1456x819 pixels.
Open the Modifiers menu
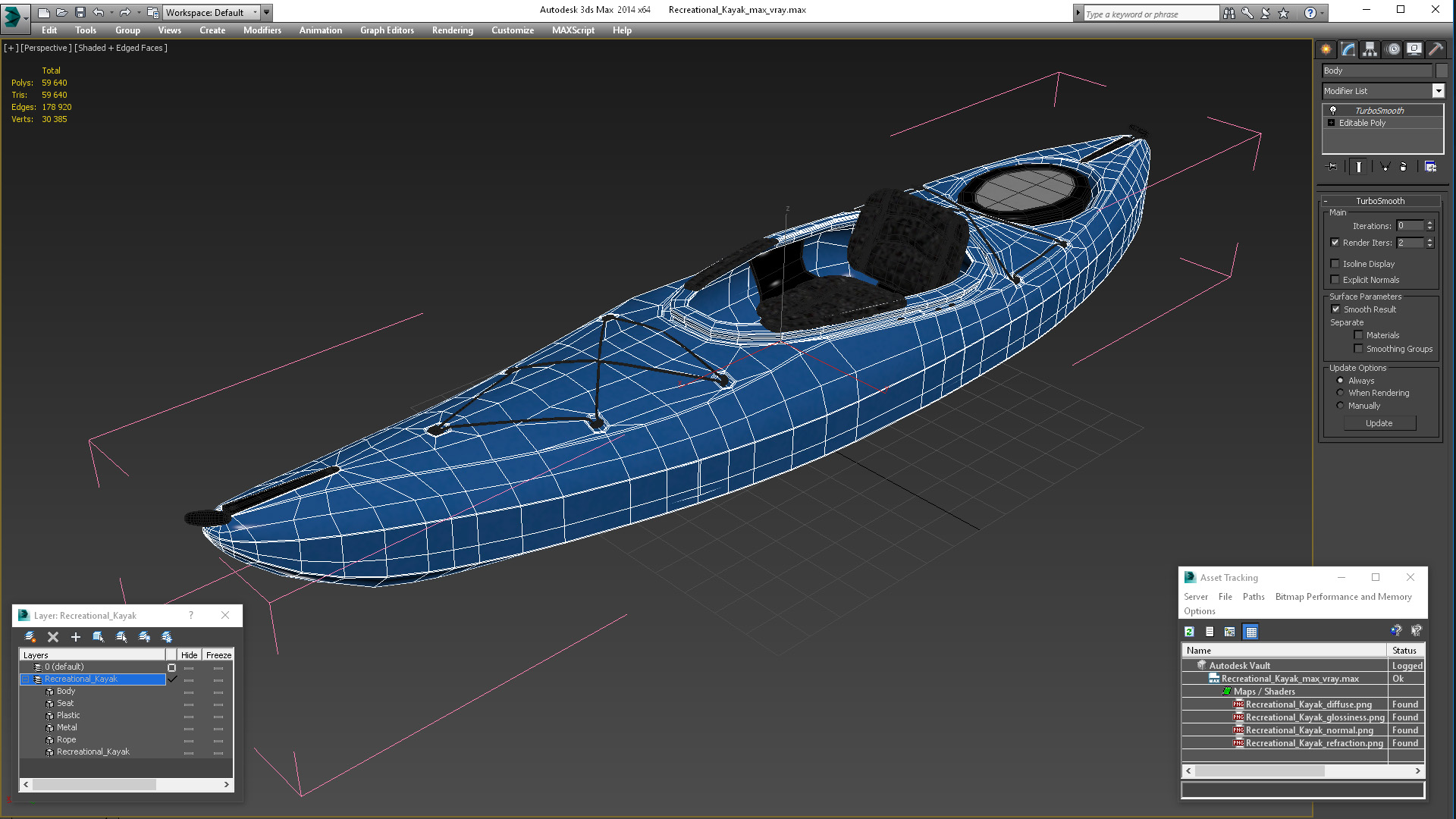tap(261, 30)
